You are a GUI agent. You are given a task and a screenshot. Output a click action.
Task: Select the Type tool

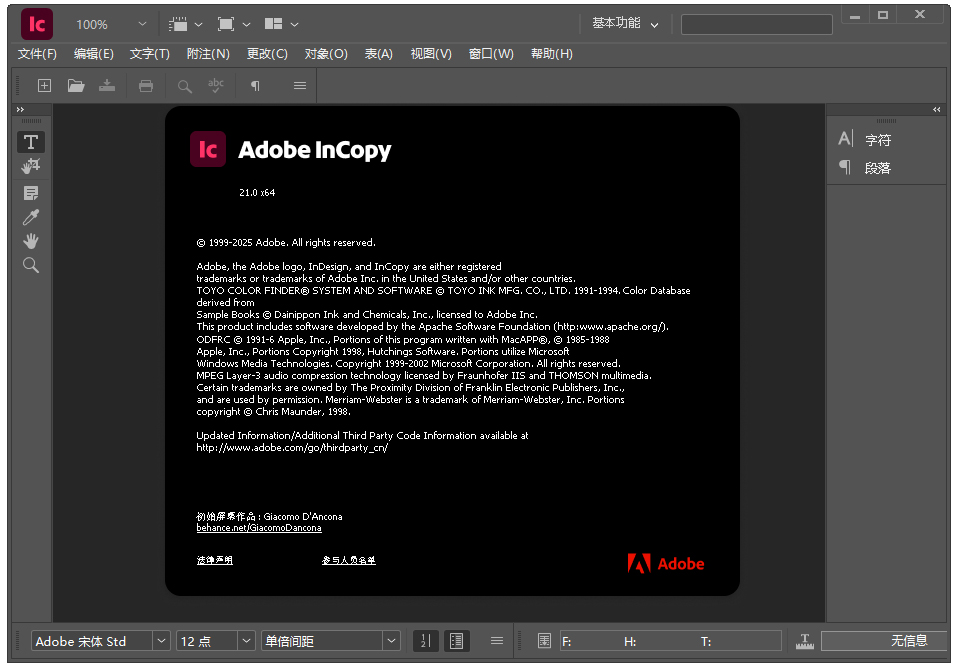point(31,141)
